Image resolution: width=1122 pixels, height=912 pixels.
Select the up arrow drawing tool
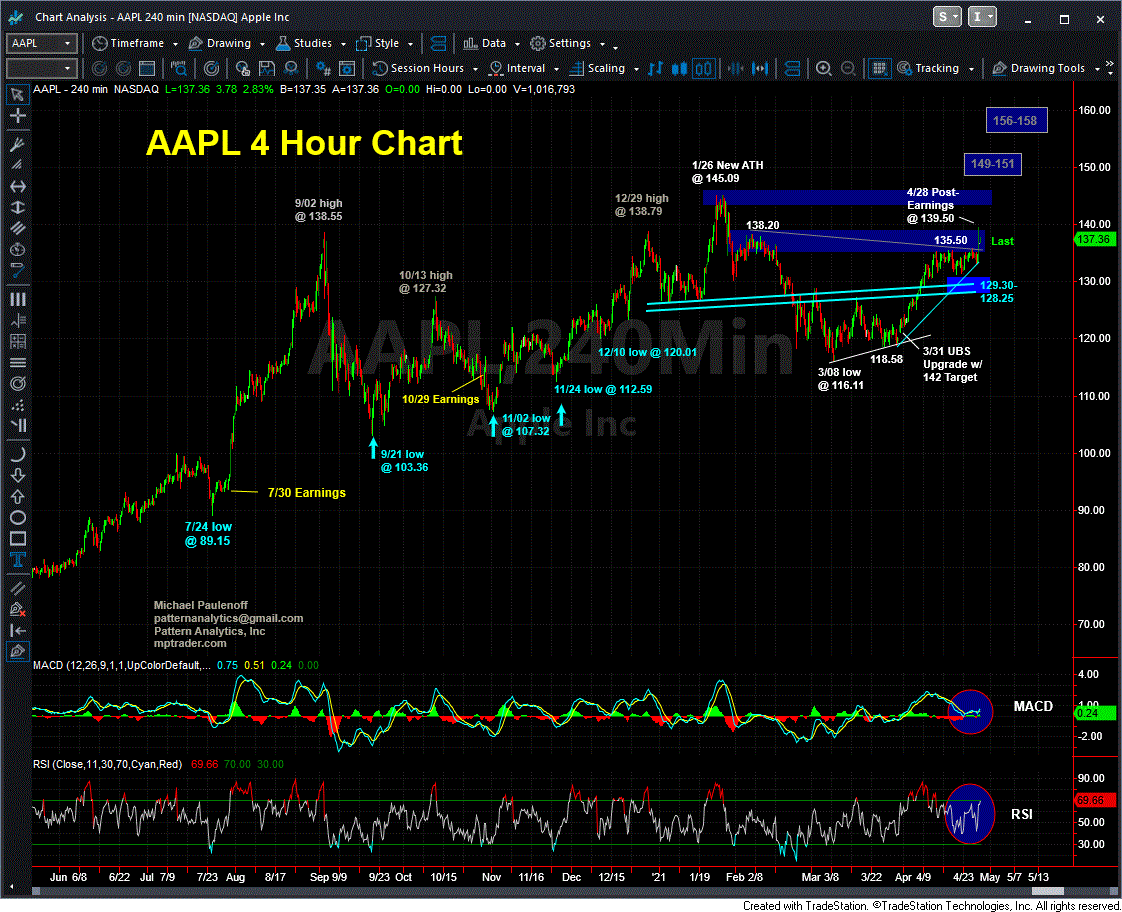pos(17,496)
